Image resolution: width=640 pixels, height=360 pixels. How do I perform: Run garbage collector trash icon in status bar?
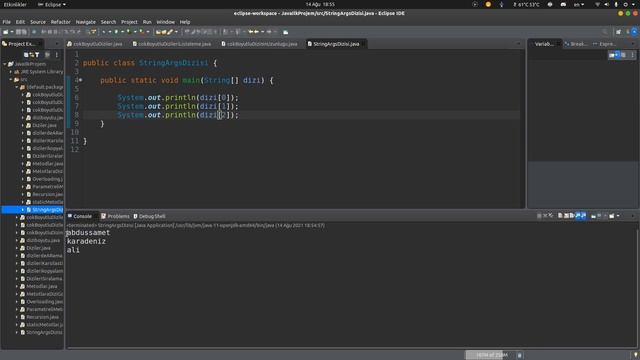click(520, 355)
